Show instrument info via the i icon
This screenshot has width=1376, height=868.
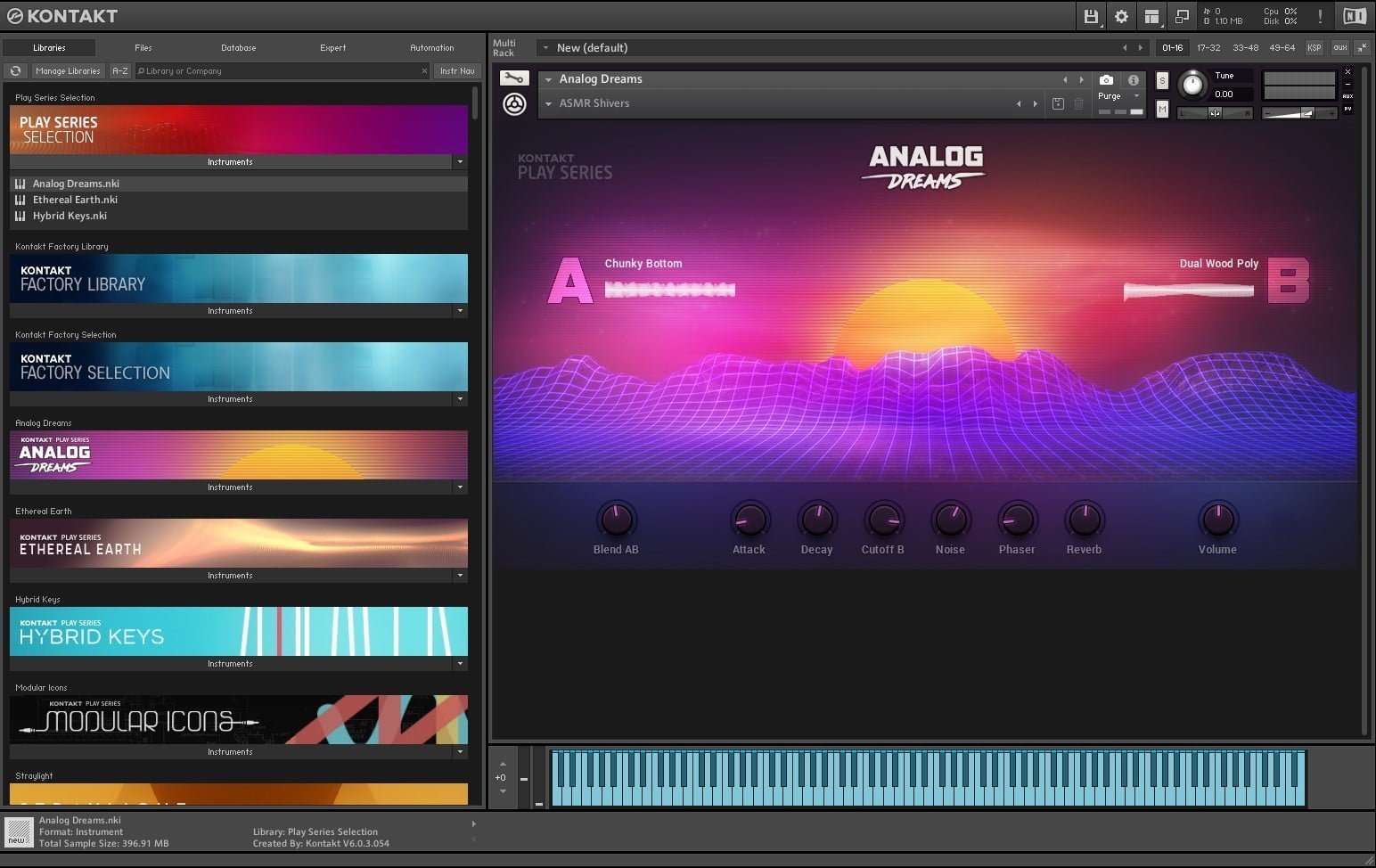tap(1134, 79)
